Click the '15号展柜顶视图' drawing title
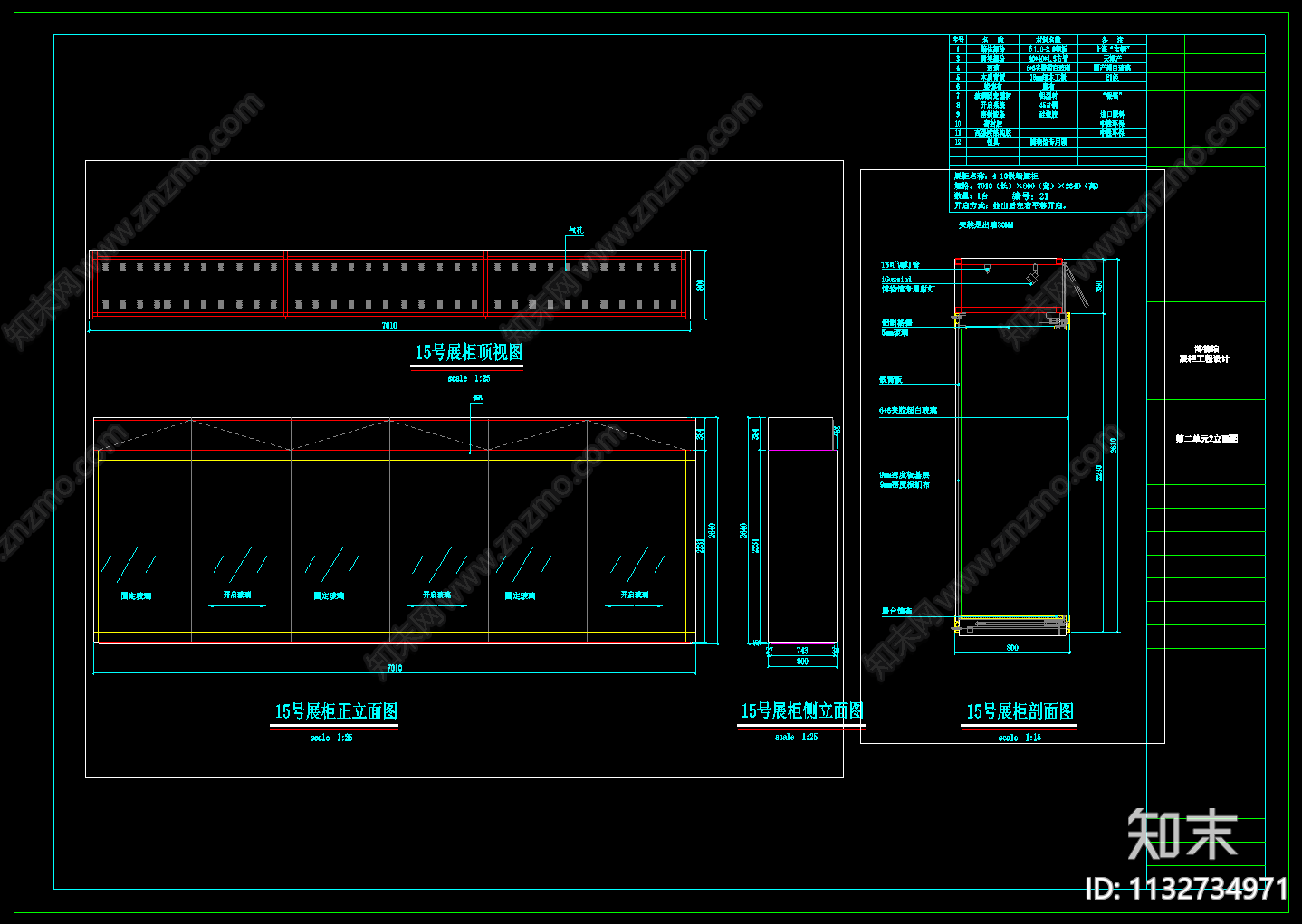The height and width of the screenshot is (924, 1302). coord(469,353)
